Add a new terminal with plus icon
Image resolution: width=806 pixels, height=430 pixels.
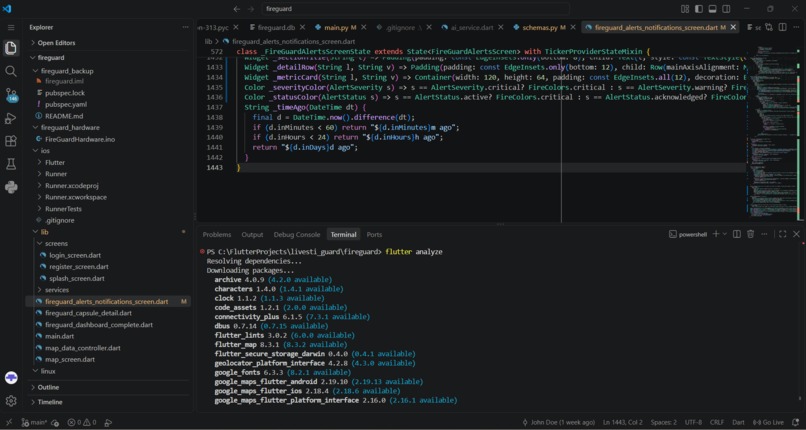point(716,234)
